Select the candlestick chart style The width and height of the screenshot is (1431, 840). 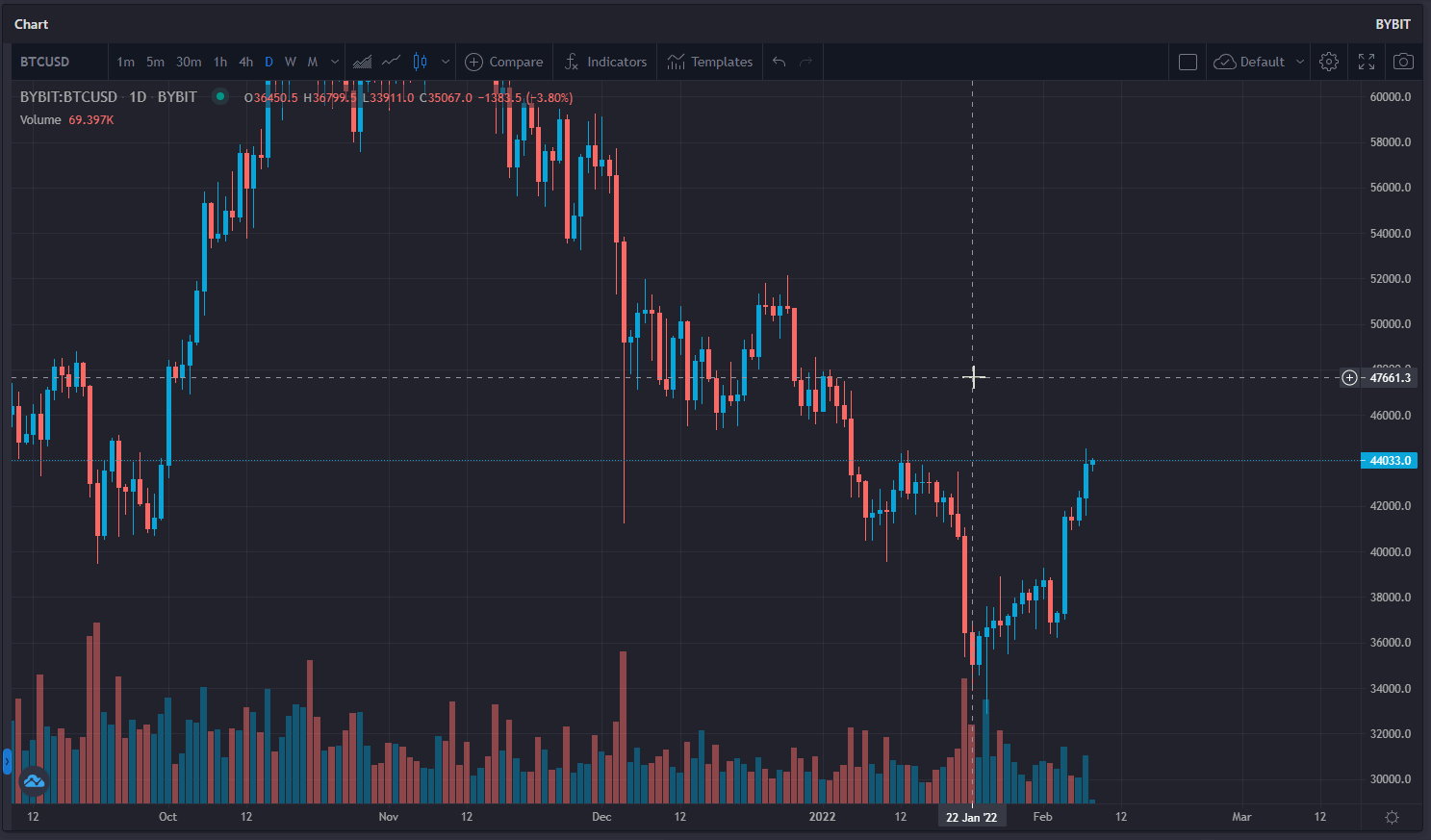coord(420,62)
